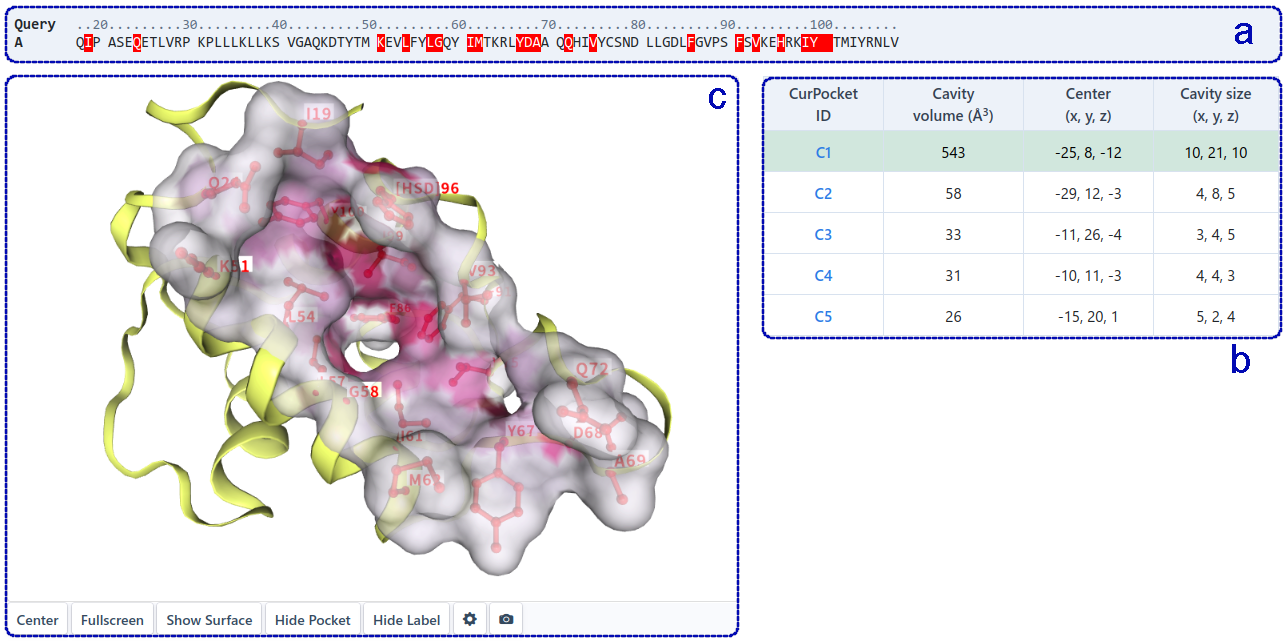Click the Q72 residue label in the structure
The width and height of the screenshot is (1286, 642).
[592, 370]
